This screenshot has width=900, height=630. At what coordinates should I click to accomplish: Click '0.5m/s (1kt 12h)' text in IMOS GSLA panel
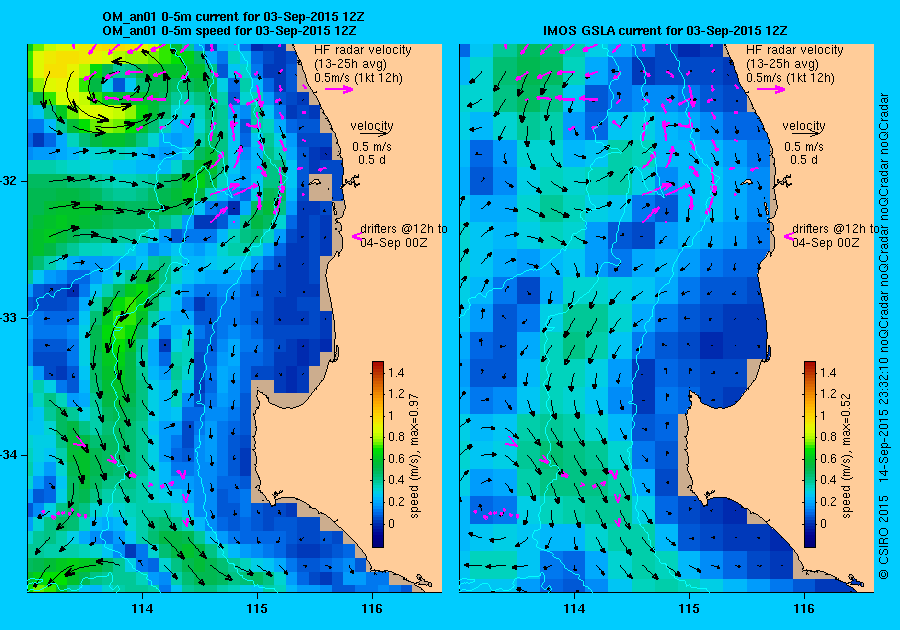[790, 78]
